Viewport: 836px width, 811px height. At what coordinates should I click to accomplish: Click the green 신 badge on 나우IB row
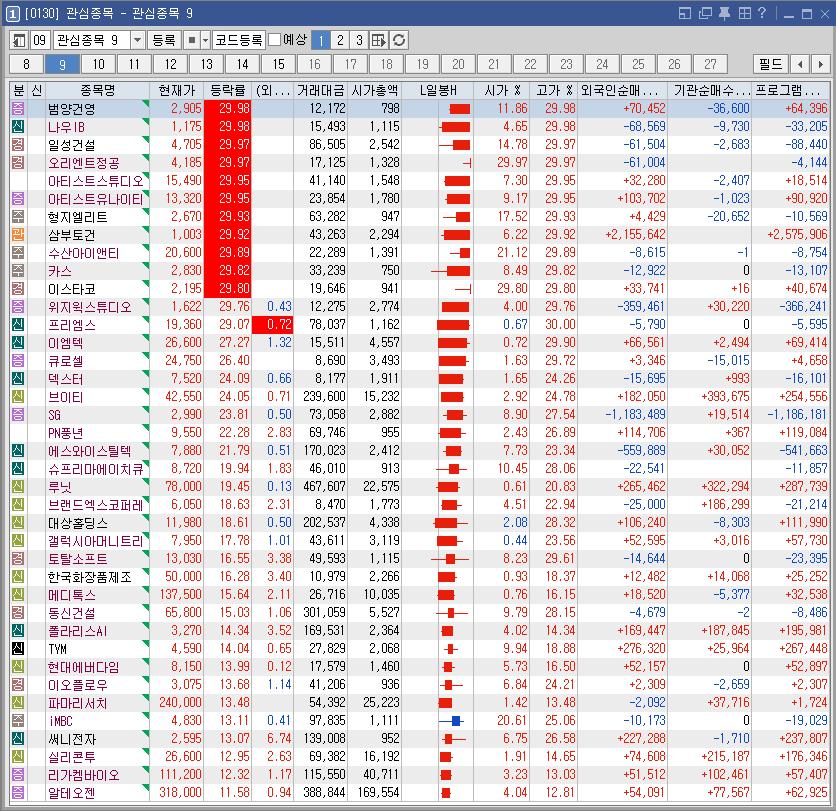coord(18,127)
